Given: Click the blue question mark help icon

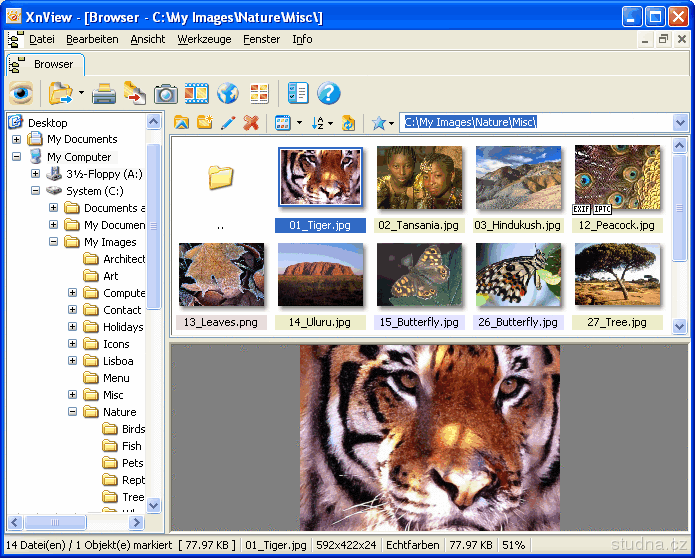Looking at the screenshot, I should tap(329, 94).
